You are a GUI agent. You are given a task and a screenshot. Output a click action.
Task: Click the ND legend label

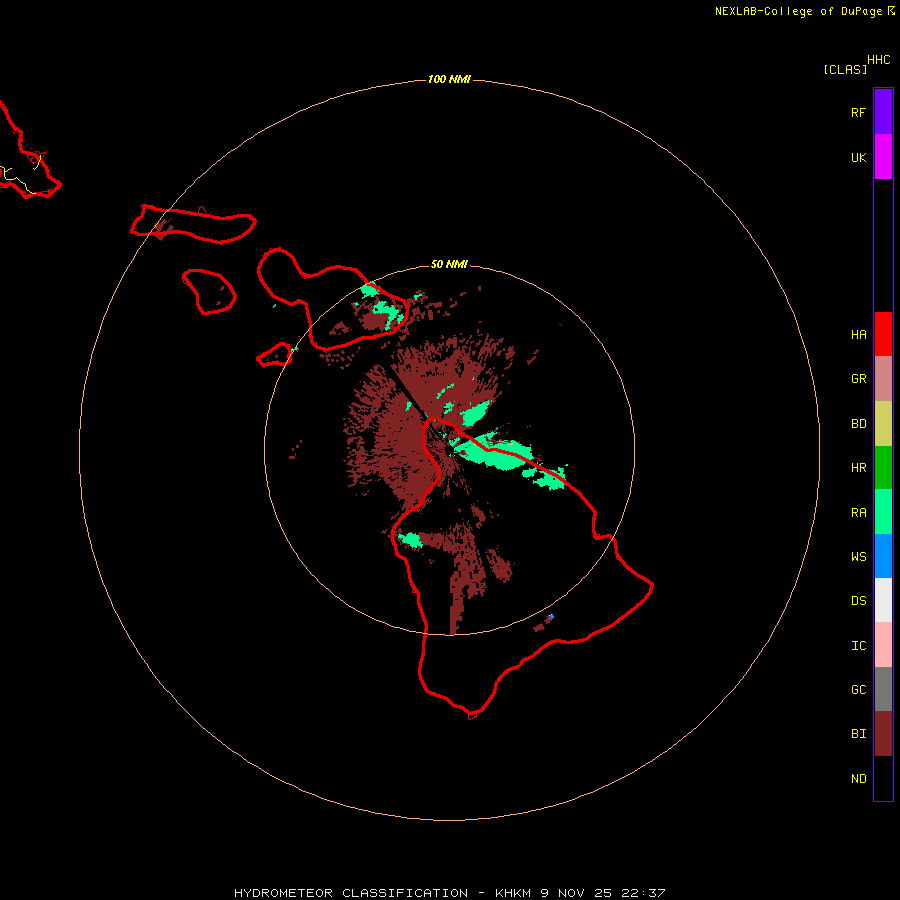[x=858, y=779]
